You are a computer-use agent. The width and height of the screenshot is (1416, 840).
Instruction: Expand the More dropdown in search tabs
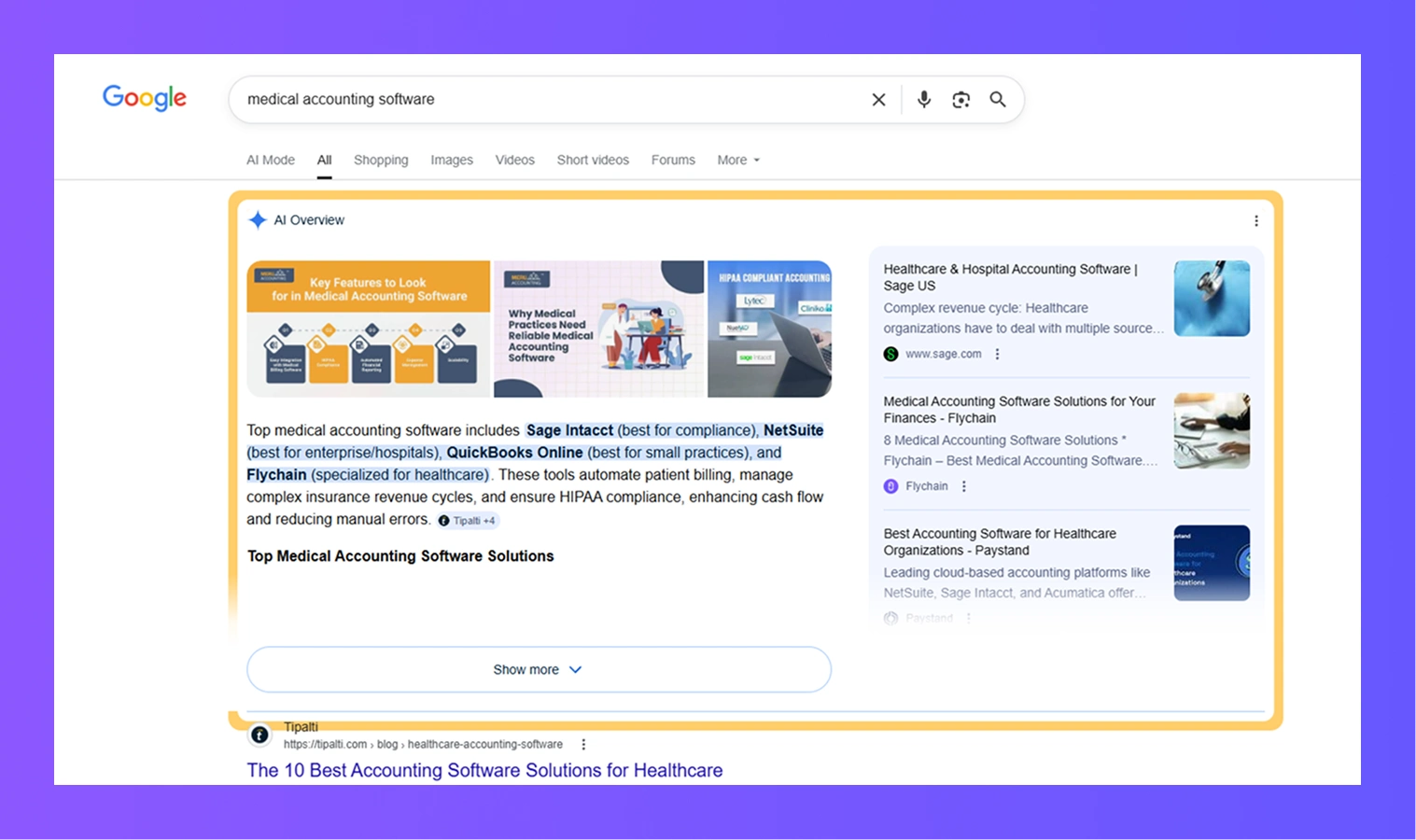click(738, 161)
